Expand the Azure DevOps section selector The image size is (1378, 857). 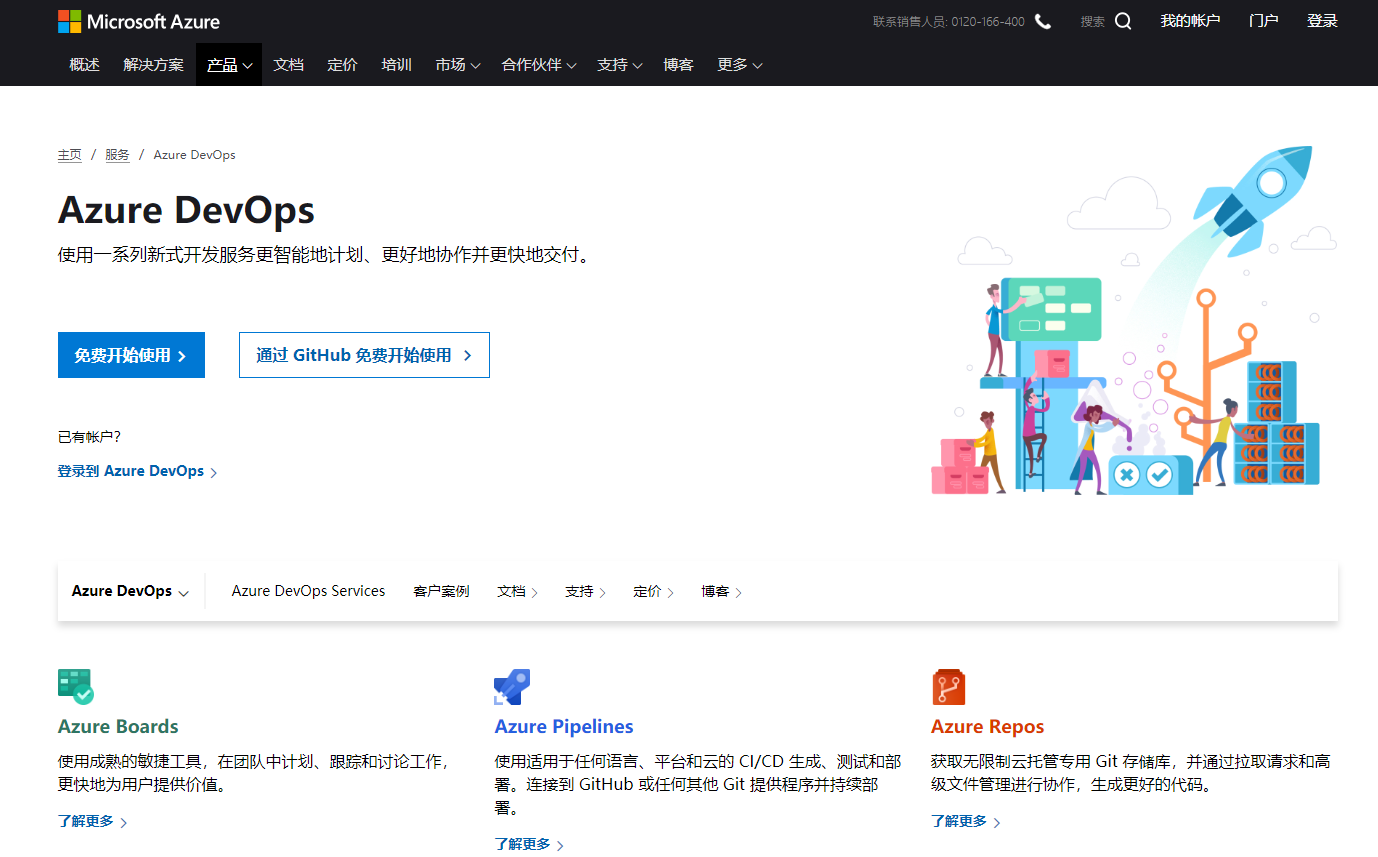coord(129,591)
